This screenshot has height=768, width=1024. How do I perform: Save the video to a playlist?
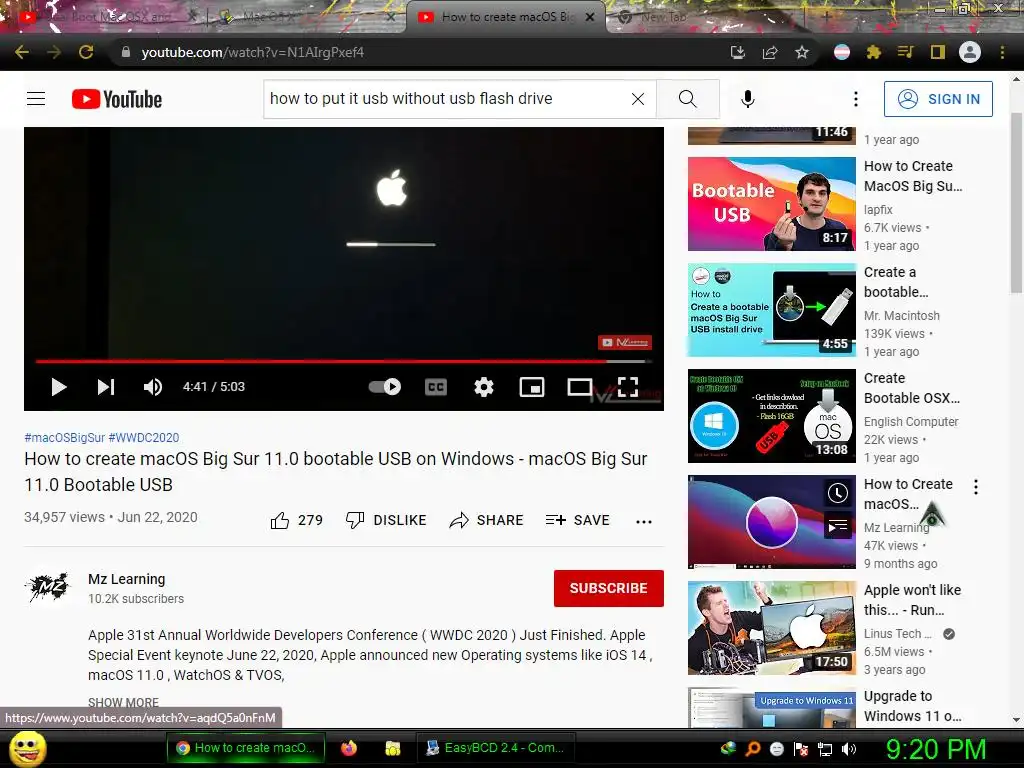[x=577, y=520]
